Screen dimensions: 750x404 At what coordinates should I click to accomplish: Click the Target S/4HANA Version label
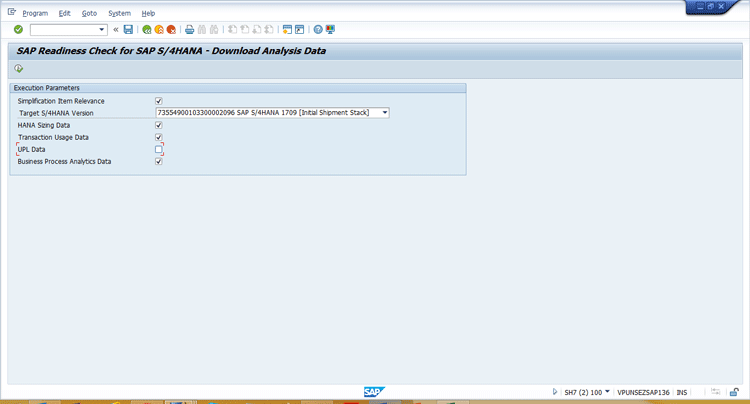tap(56, 113)
